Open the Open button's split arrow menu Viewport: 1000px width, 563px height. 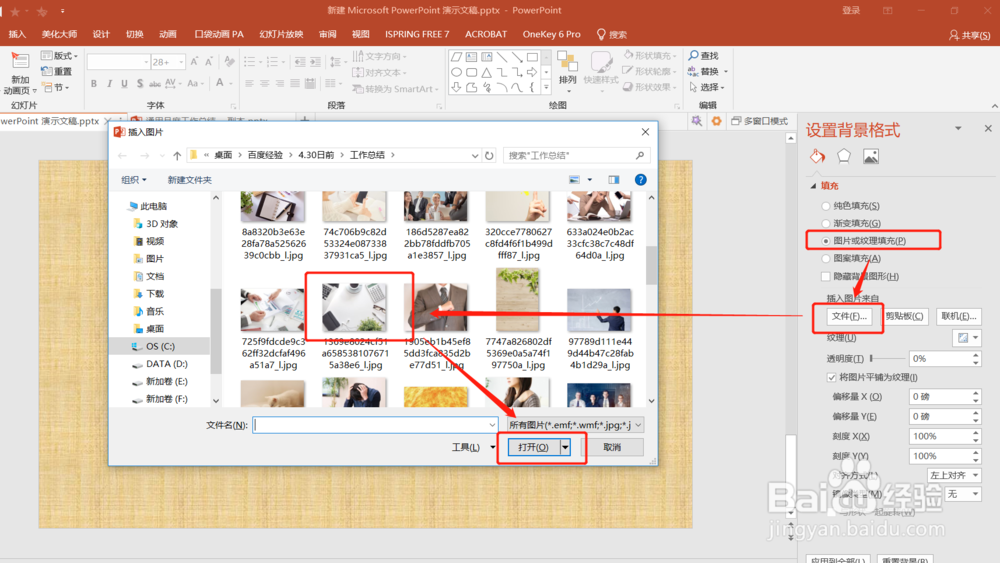click(x=565, y=447)
